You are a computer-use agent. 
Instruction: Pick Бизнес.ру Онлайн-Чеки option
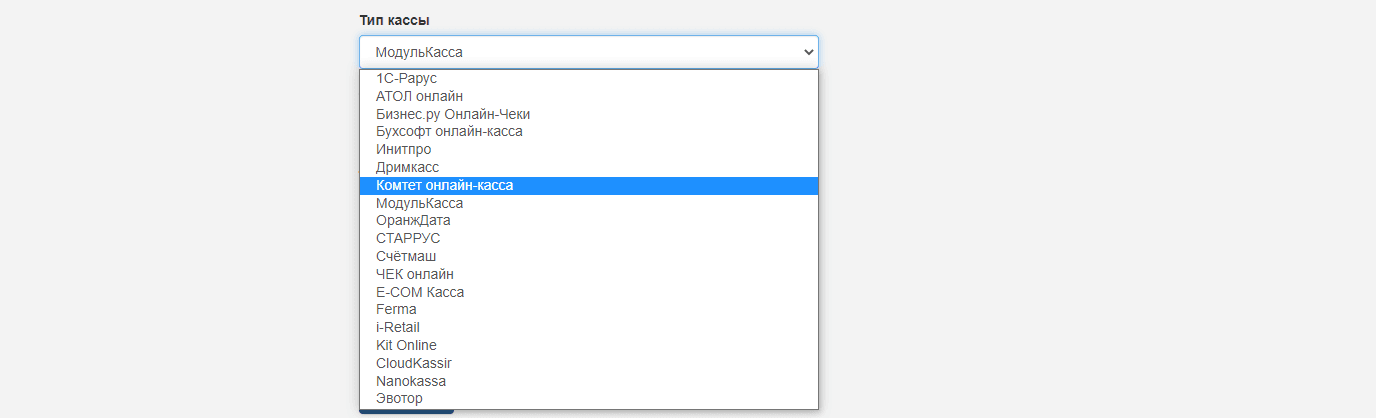pyautogui.click(x=452, y=114)
